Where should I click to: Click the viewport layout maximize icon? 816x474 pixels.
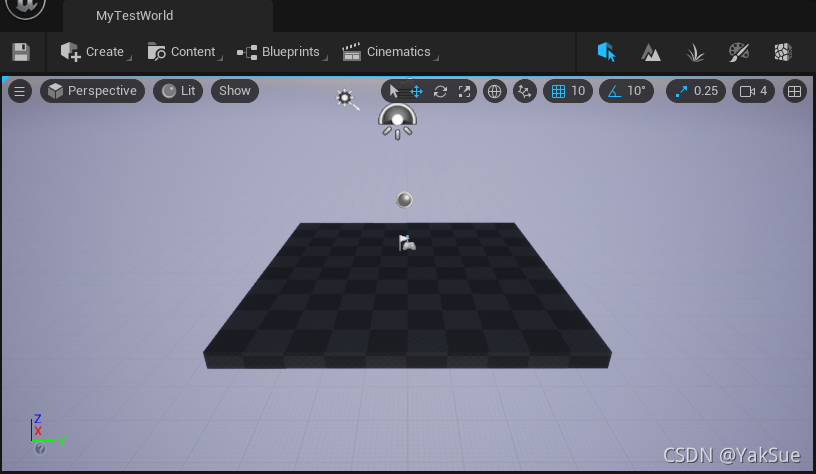pos(795,92)
